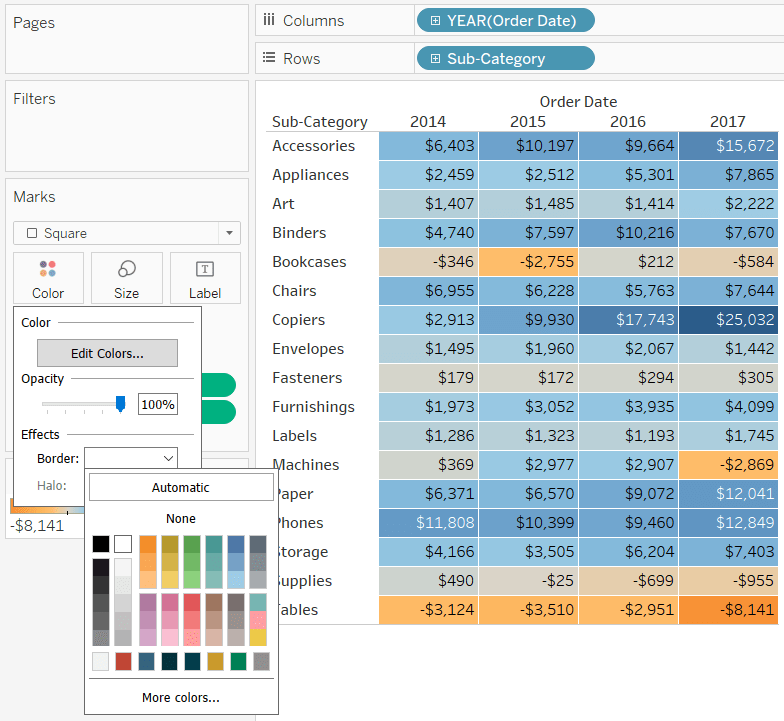Open the Size marks card

[x=126, y=278]
